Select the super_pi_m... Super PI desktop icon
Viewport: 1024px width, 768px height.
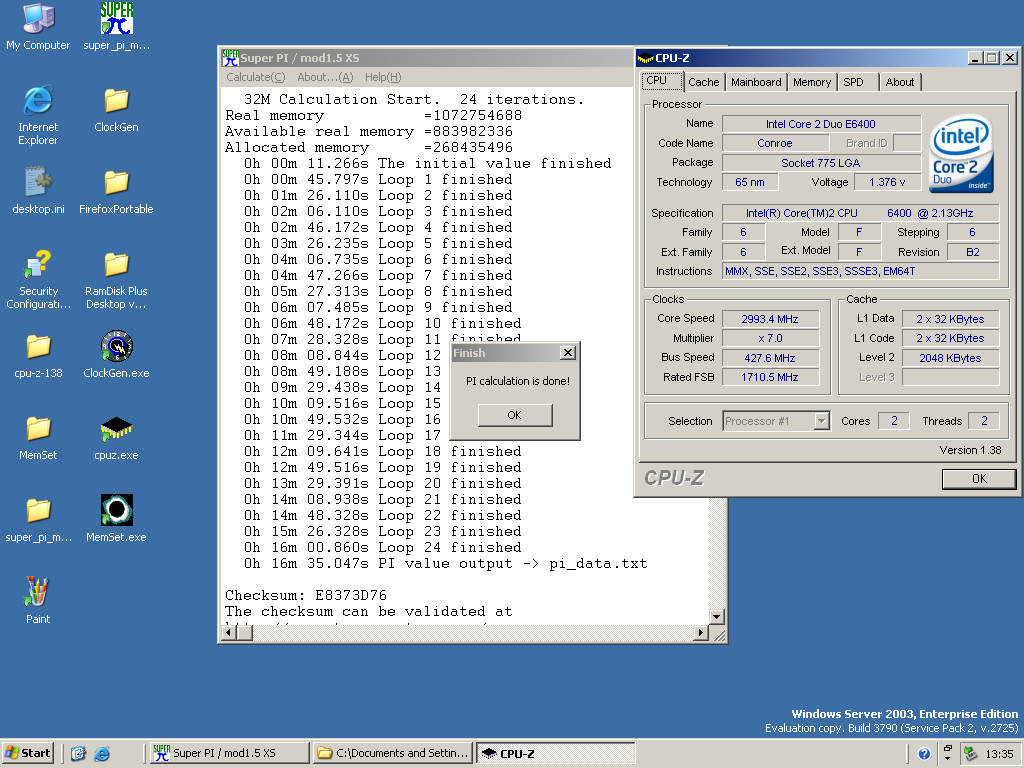(x=116, y=27)
